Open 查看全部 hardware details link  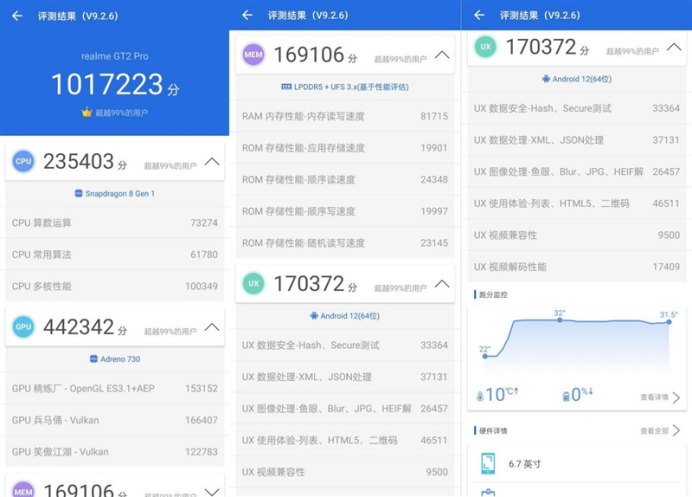(661, 430)
